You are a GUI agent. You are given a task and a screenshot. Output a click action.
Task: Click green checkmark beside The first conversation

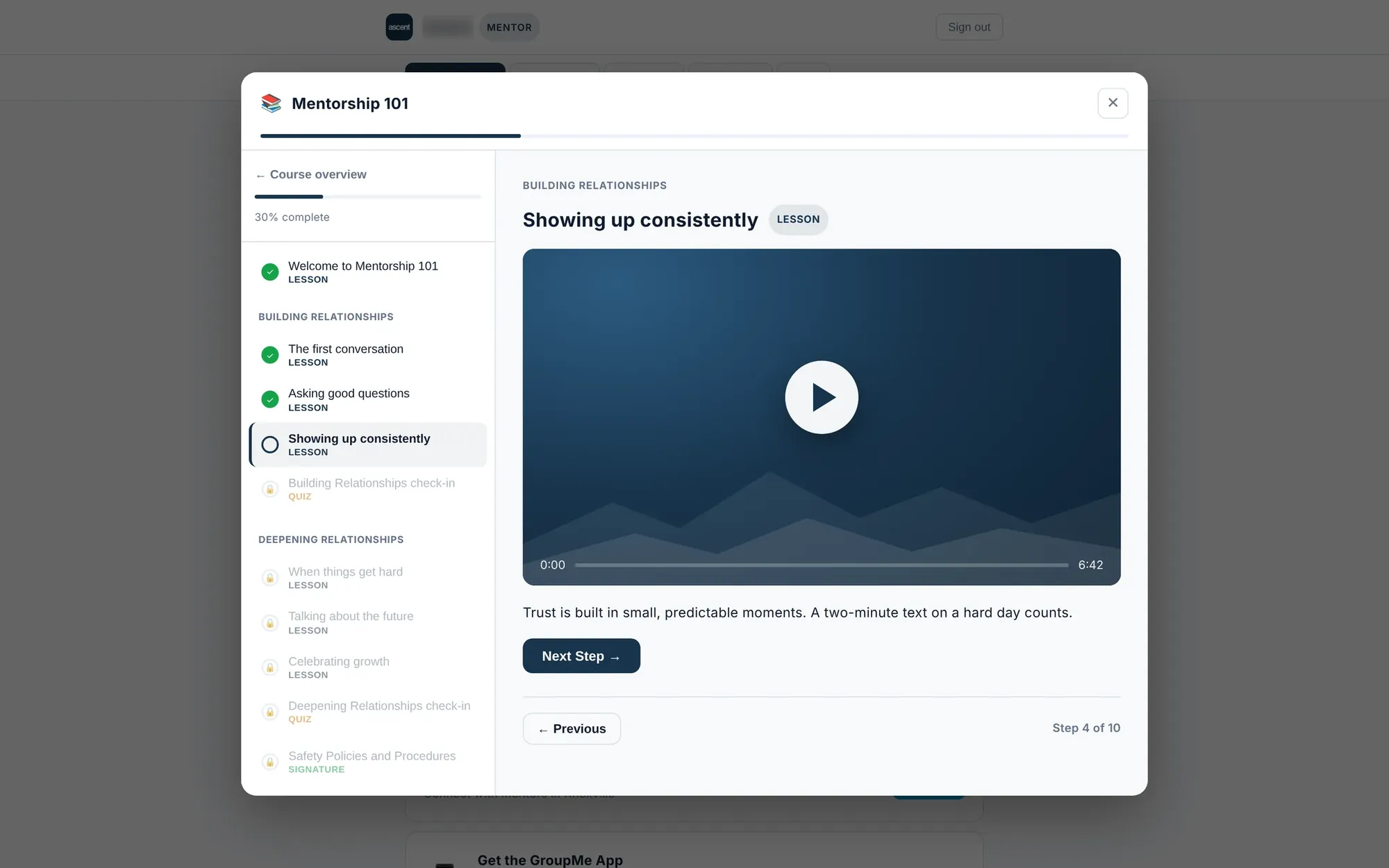(270, 355)
